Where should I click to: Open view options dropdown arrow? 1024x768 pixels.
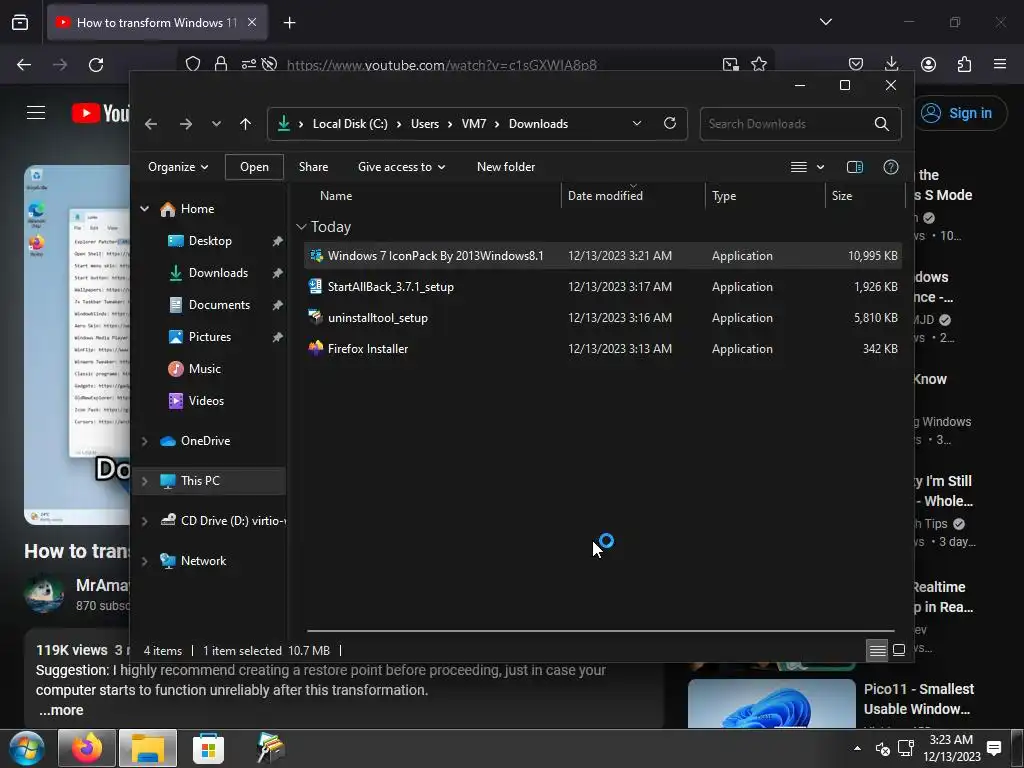pos(820,167)
